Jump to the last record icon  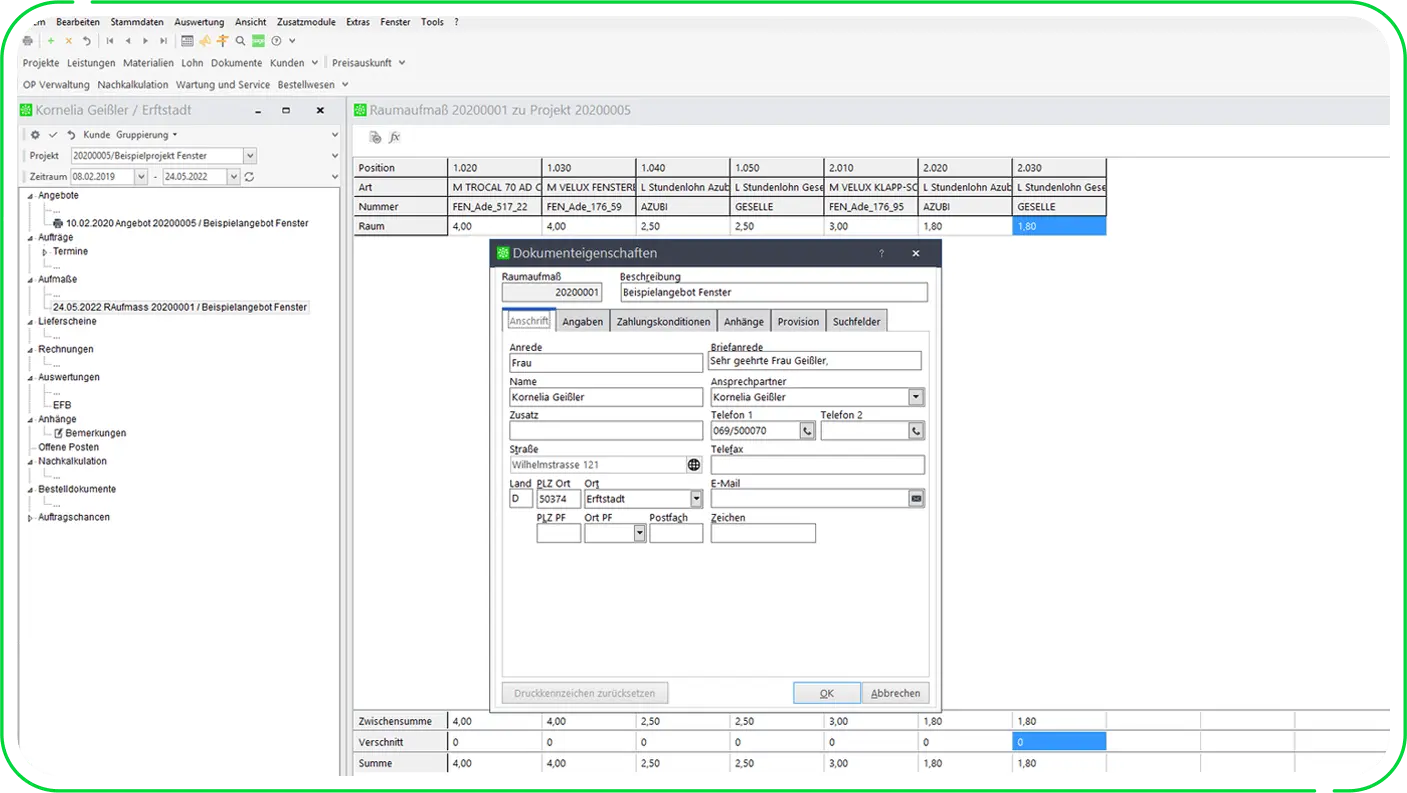(x=163, y=41)
